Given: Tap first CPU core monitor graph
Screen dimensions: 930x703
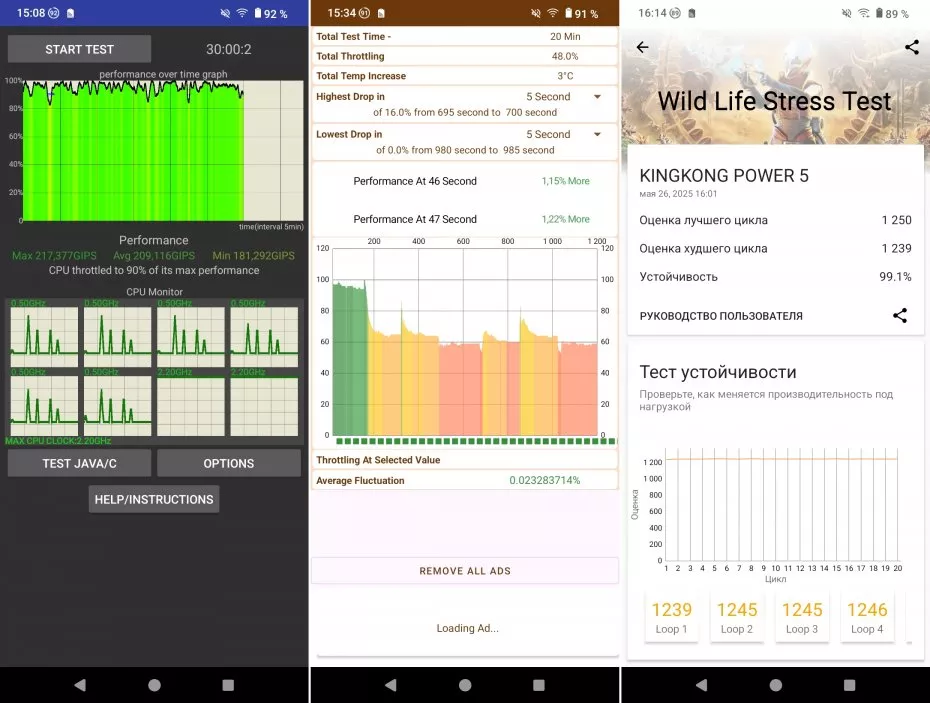Looking at the screenshot, I should [44, 336].
